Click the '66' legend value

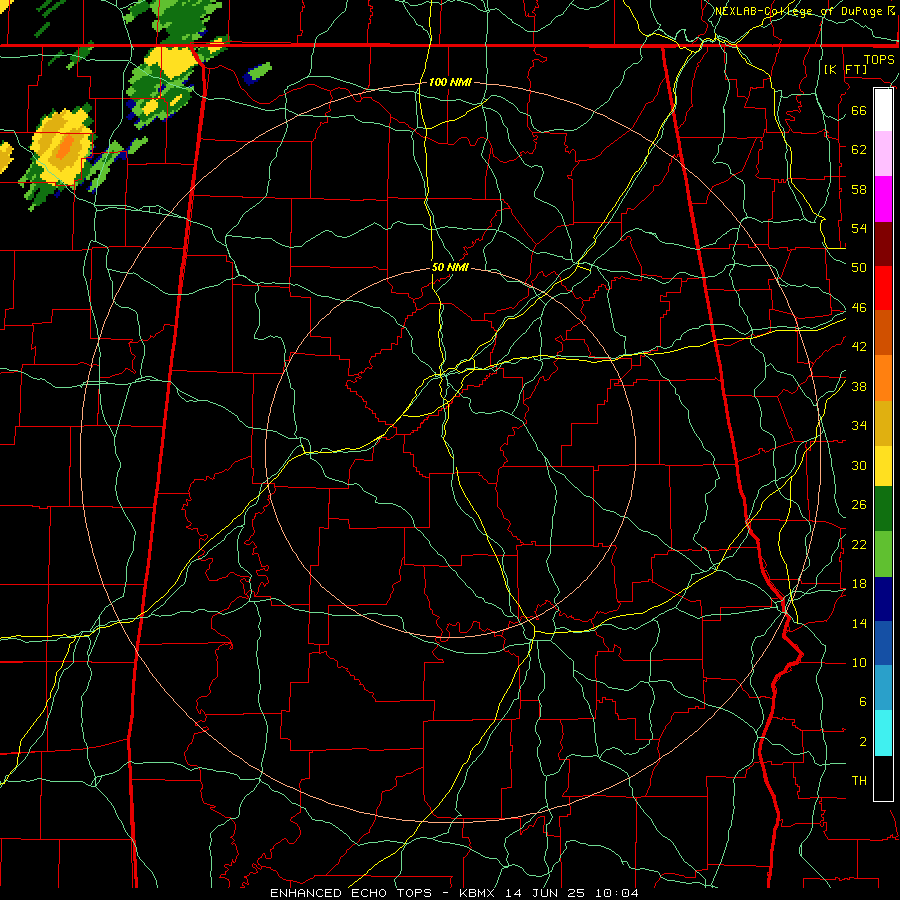tap(859, 110)
